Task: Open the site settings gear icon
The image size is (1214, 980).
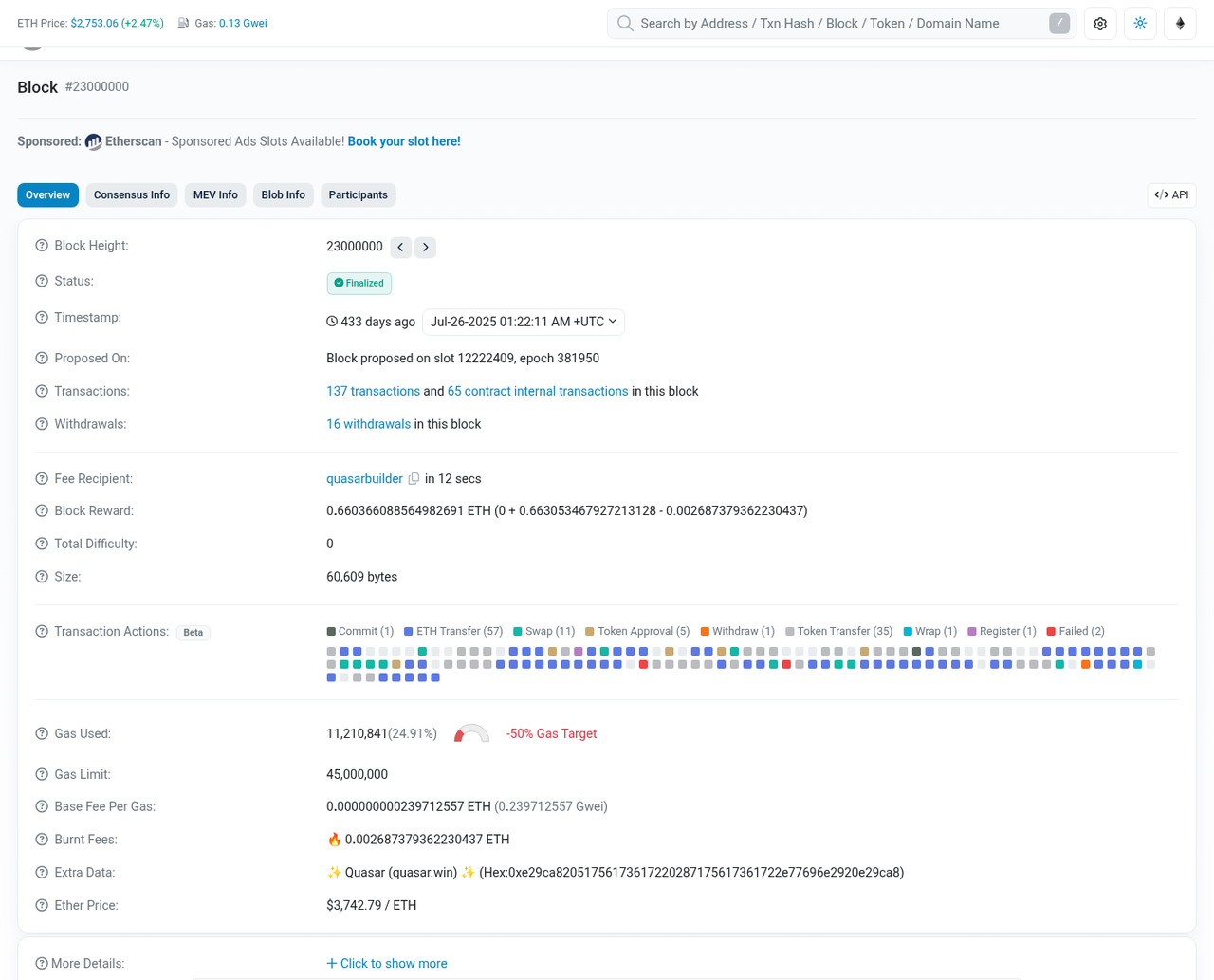Action: 1100,24
